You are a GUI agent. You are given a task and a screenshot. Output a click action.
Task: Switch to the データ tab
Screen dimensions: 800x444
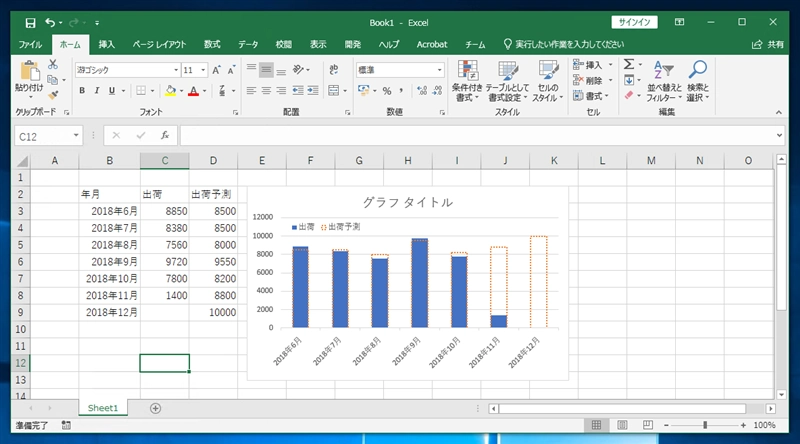(x=248, y=44)
